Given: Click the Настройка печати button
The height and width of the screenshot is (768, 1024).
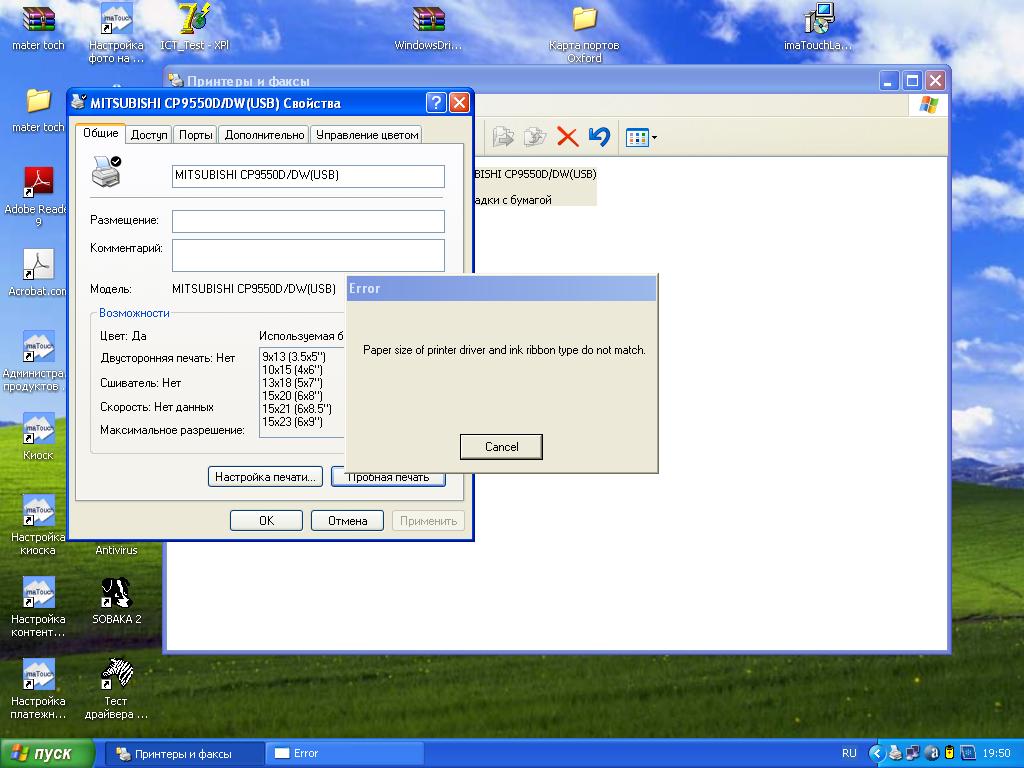Looking at the screenshot, I should tap(264, 477).
